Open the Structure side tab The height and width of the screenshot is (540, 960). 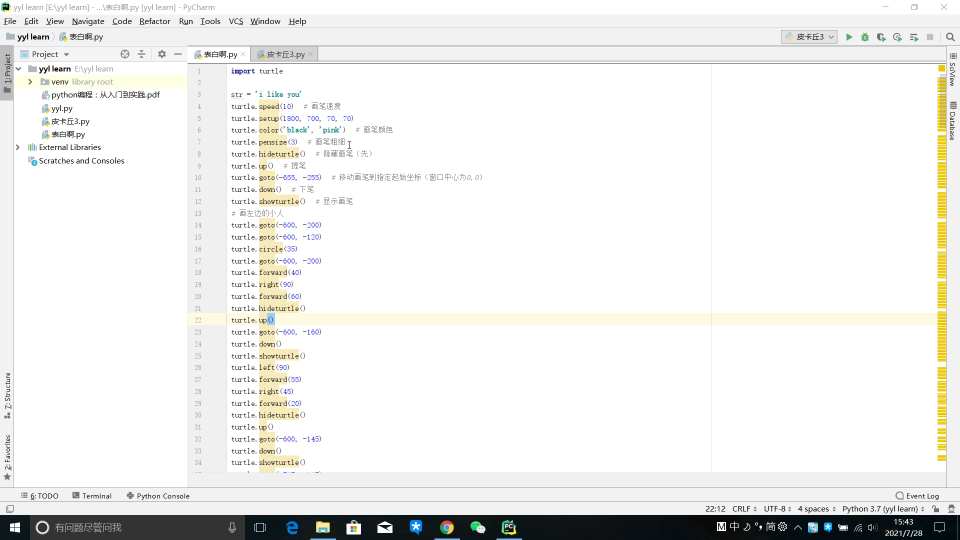tap(7, 396)
